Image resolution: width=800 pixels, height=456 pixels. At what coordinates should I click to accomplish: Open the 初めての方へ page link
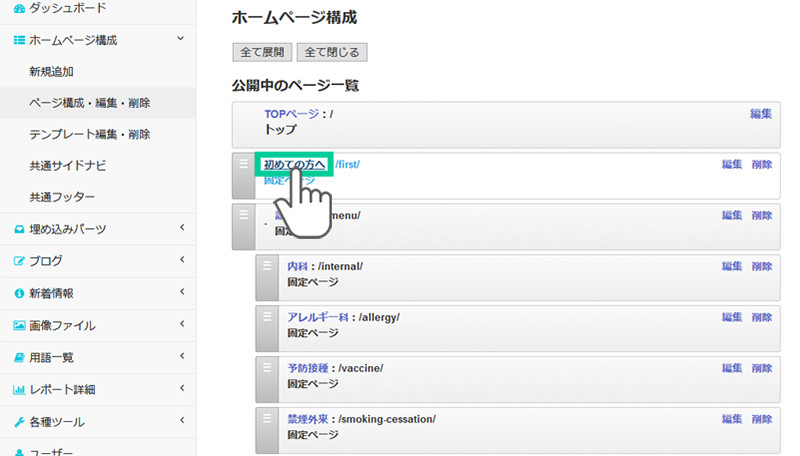click(294, 164)
